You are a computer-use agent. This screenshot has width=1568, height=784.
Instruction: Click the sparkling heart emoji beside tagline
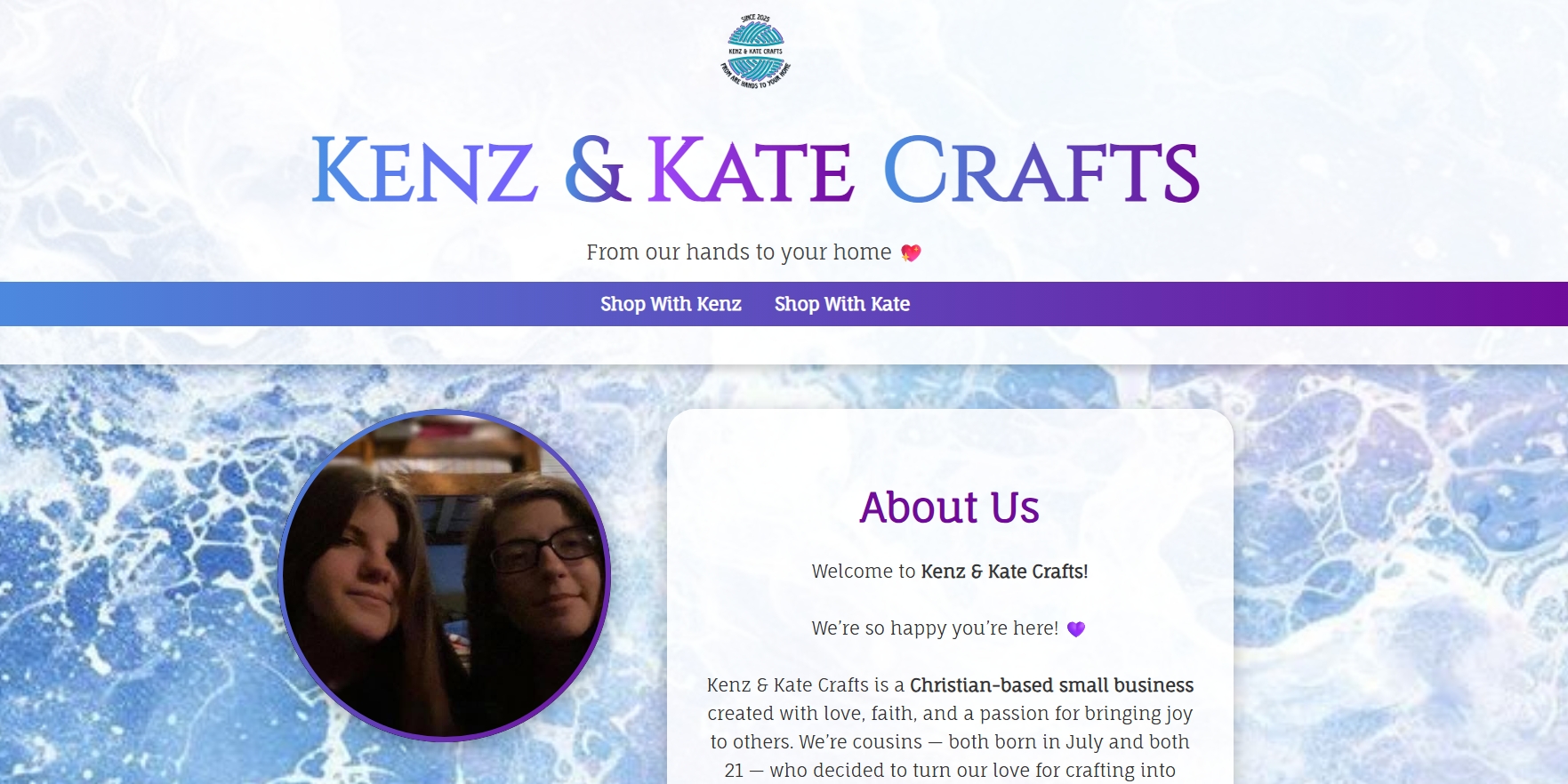pos(911,253)
